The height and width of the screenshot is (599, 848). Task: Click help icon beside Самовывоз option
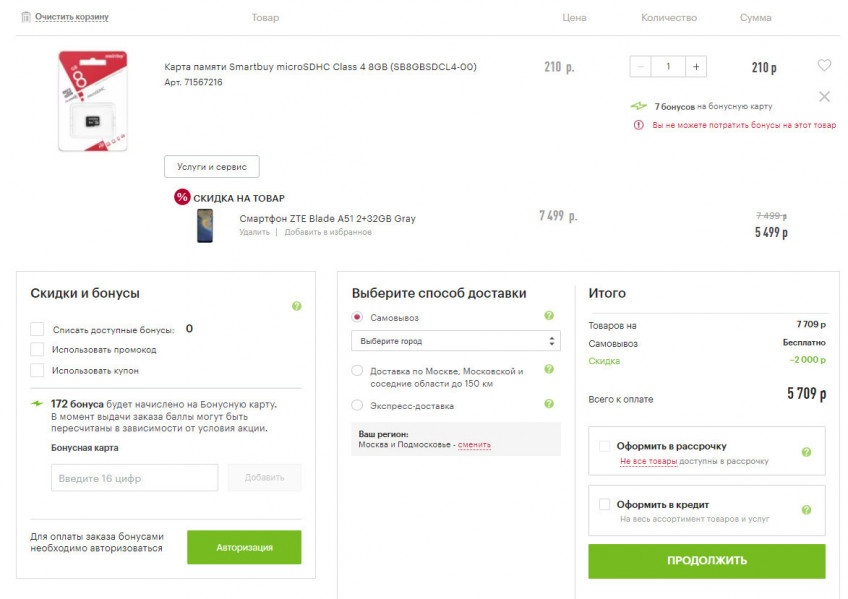click(548, 316)
